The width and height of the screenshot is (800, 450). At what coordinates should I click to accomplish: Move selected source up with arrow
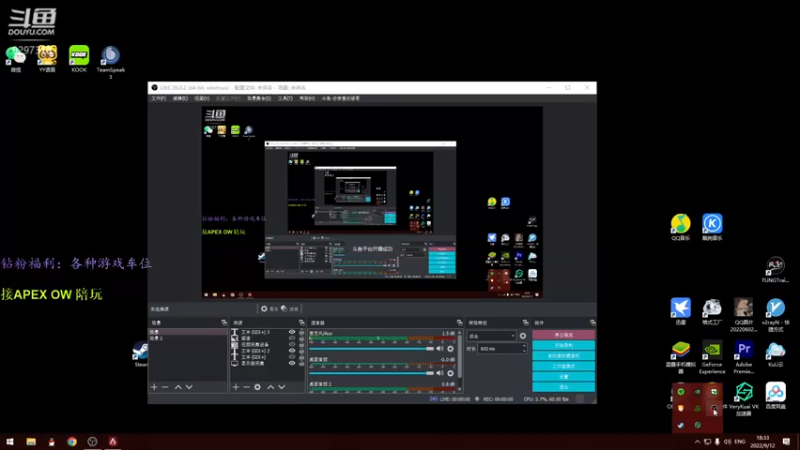(x=270, y=387)
